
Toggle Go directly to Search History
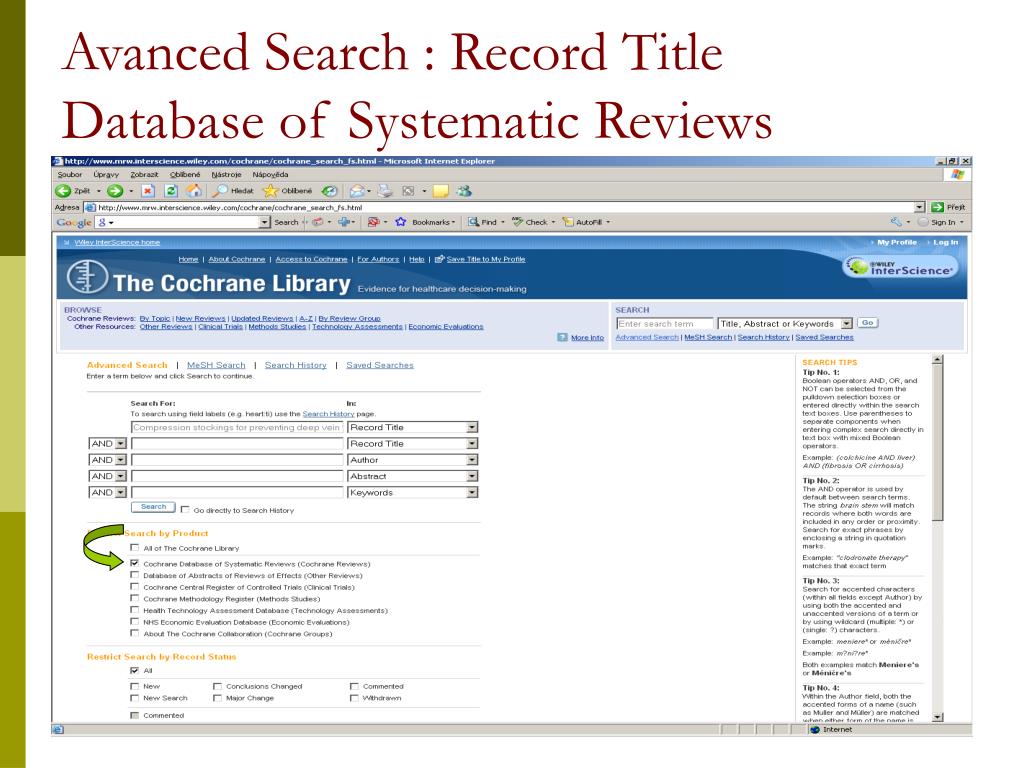click(x=185, y=509)
